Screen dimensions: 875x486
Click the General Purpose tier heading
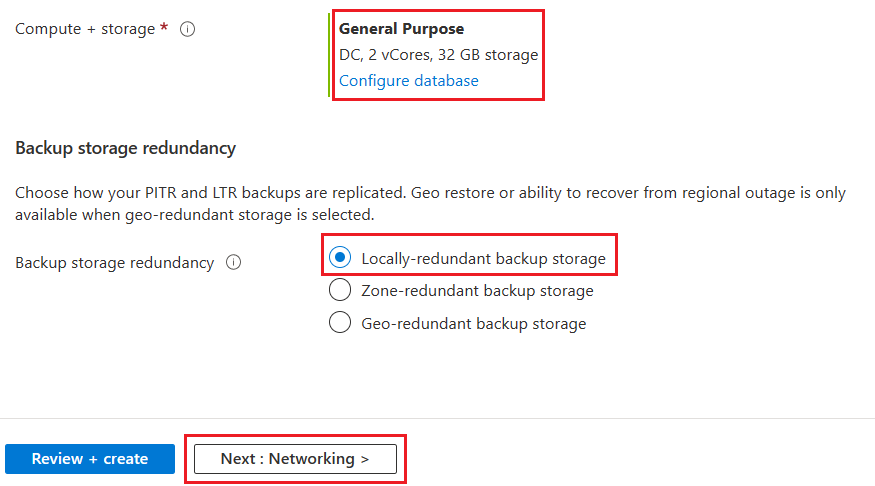401,29
